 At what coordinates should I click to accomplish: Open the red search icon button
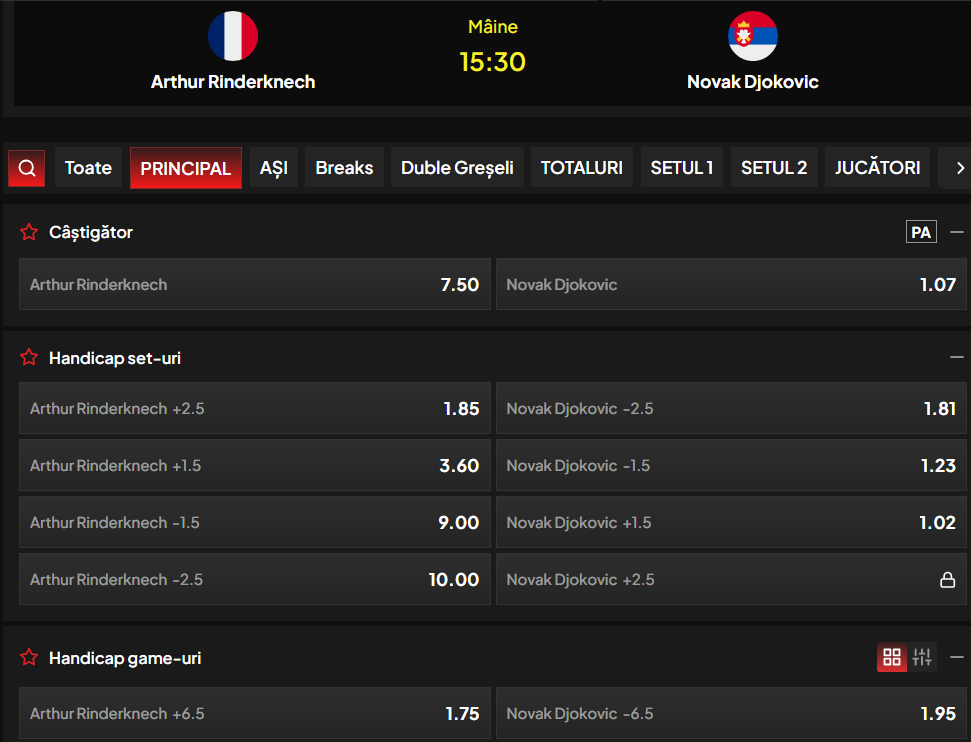click(x=26, y=168)
